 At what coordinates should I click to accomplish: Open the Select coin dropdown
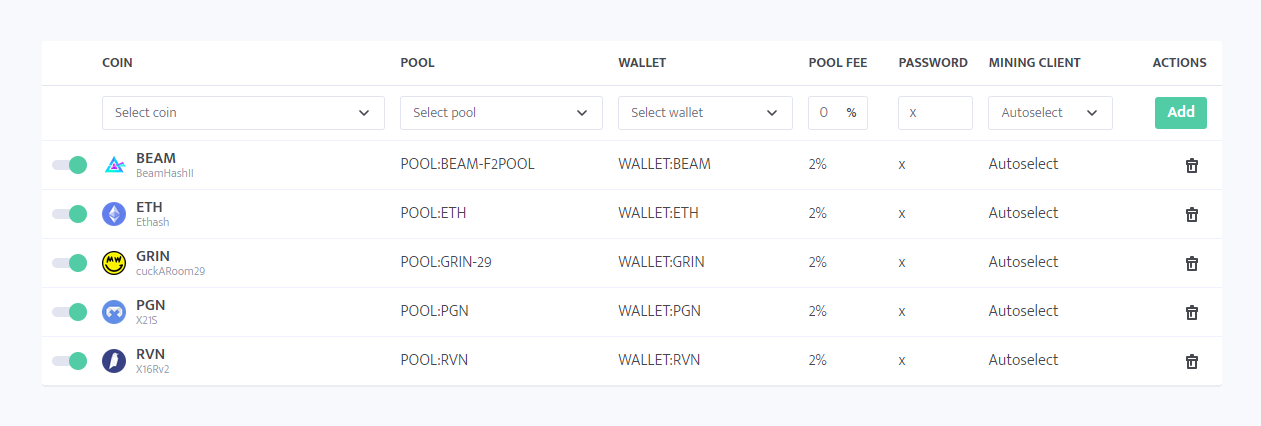pyautogui.click(x=243, y=113)
